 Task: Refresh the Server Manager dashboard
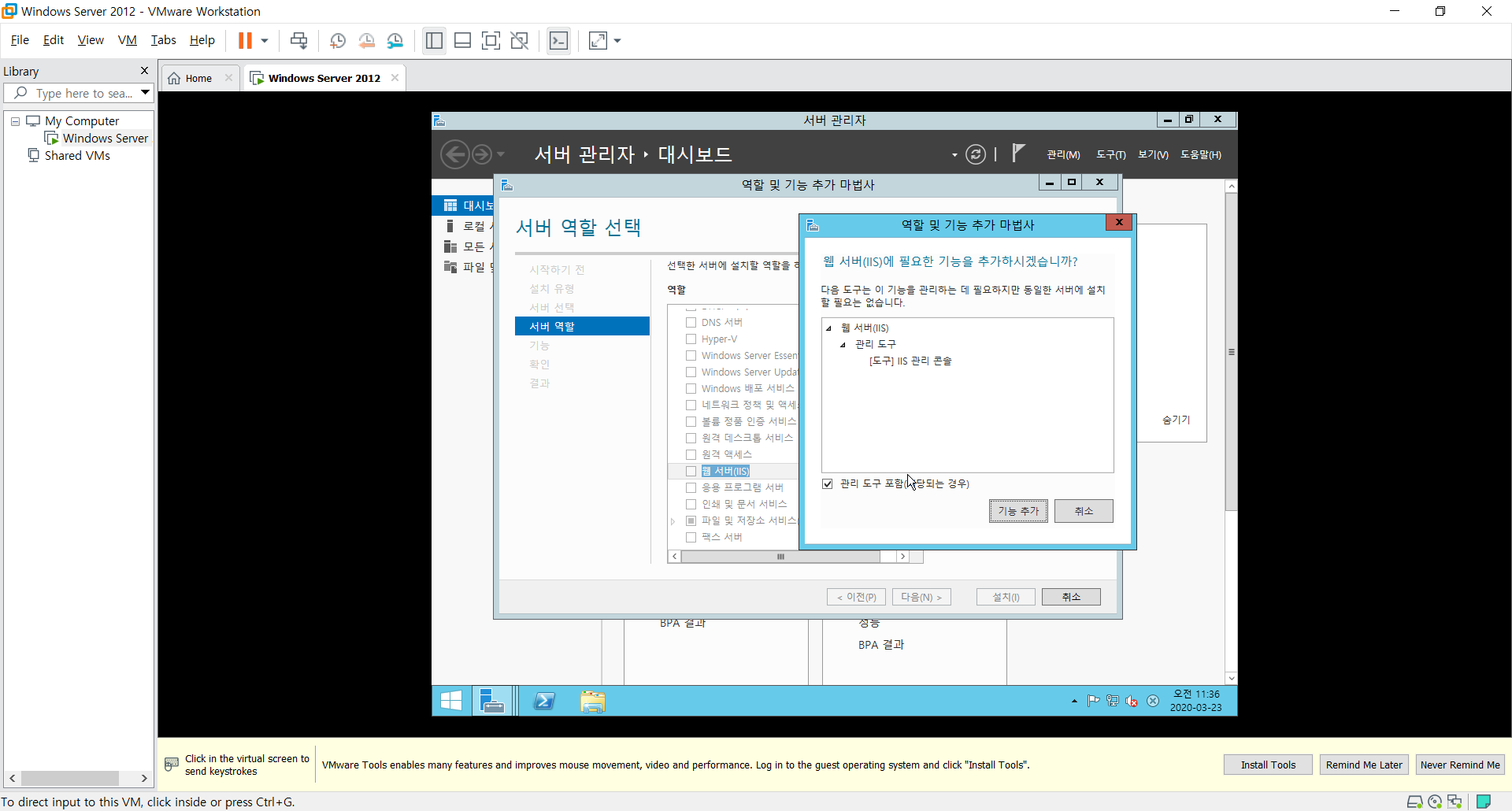coord(976,154)
